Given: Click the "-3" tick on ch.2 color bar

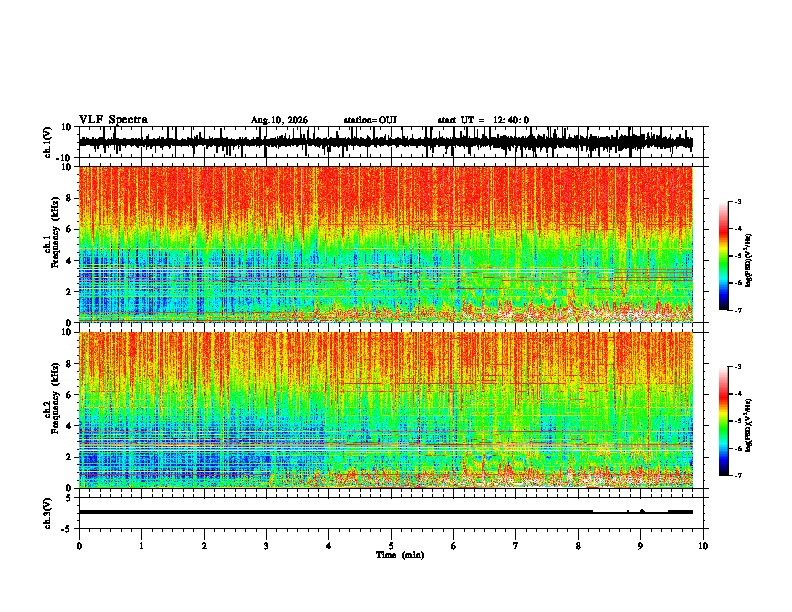Looking at the screenshot, I should point(738,367).
